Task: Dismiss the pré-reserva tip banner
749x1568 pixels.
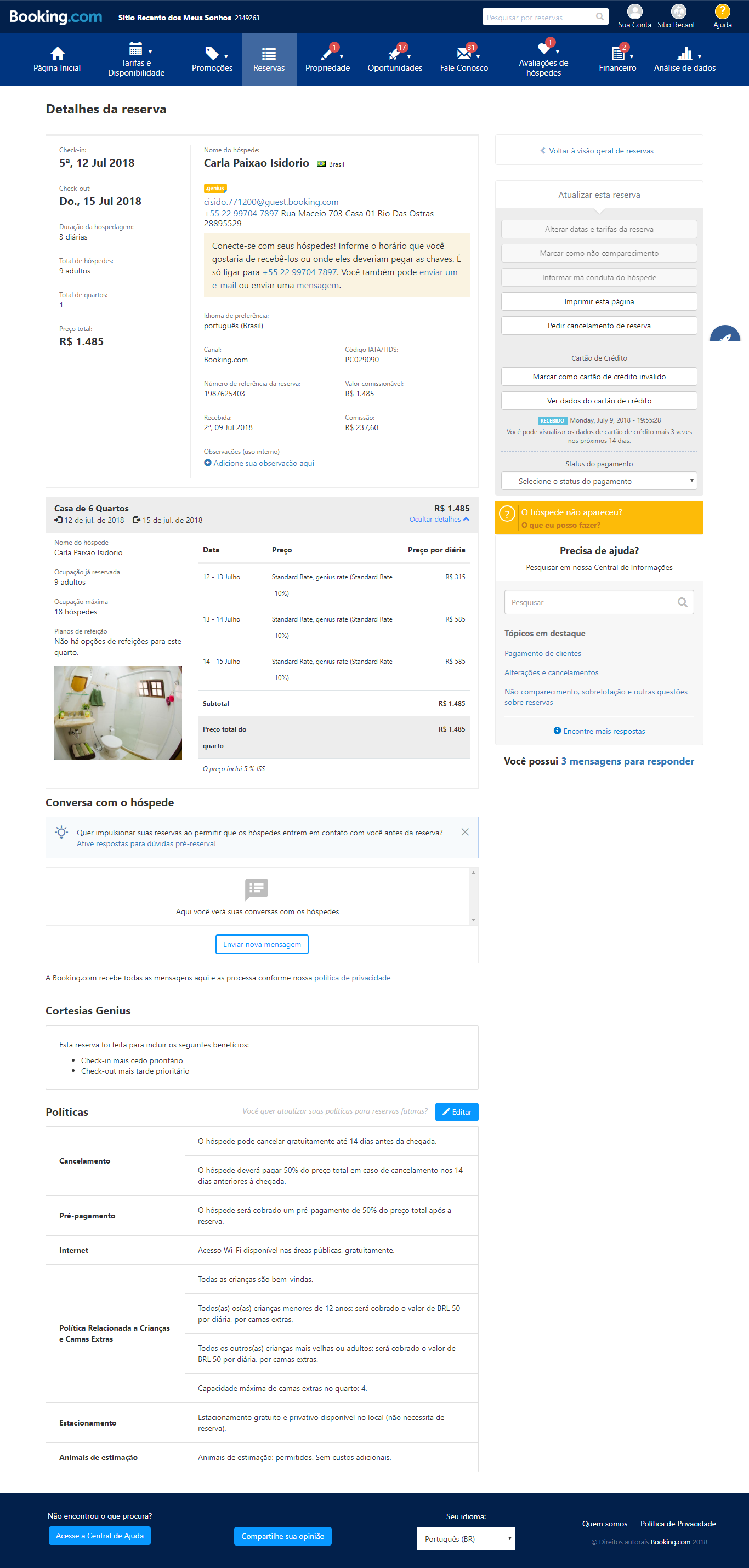Action: click(464, 831)
